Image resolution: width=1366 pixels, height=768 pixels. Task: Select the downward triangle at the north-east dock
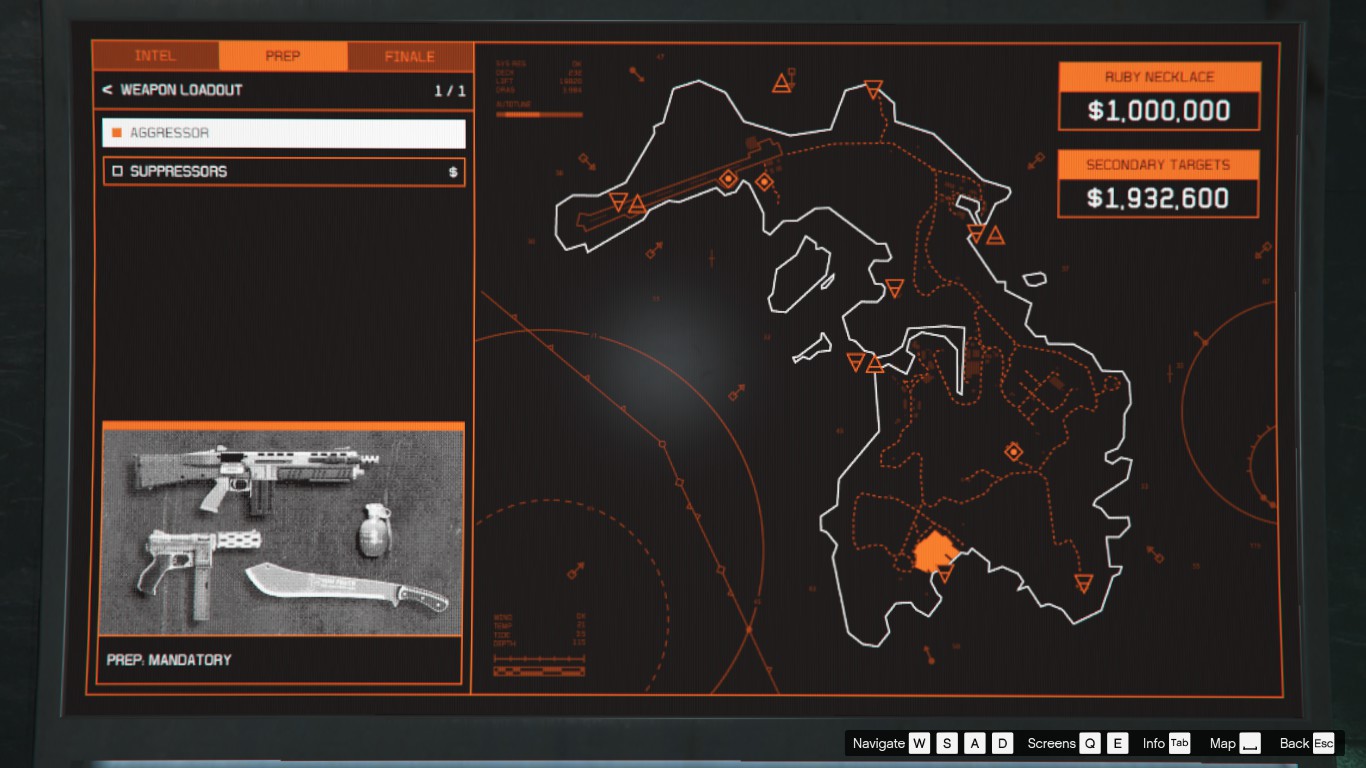tap(977, 234)
